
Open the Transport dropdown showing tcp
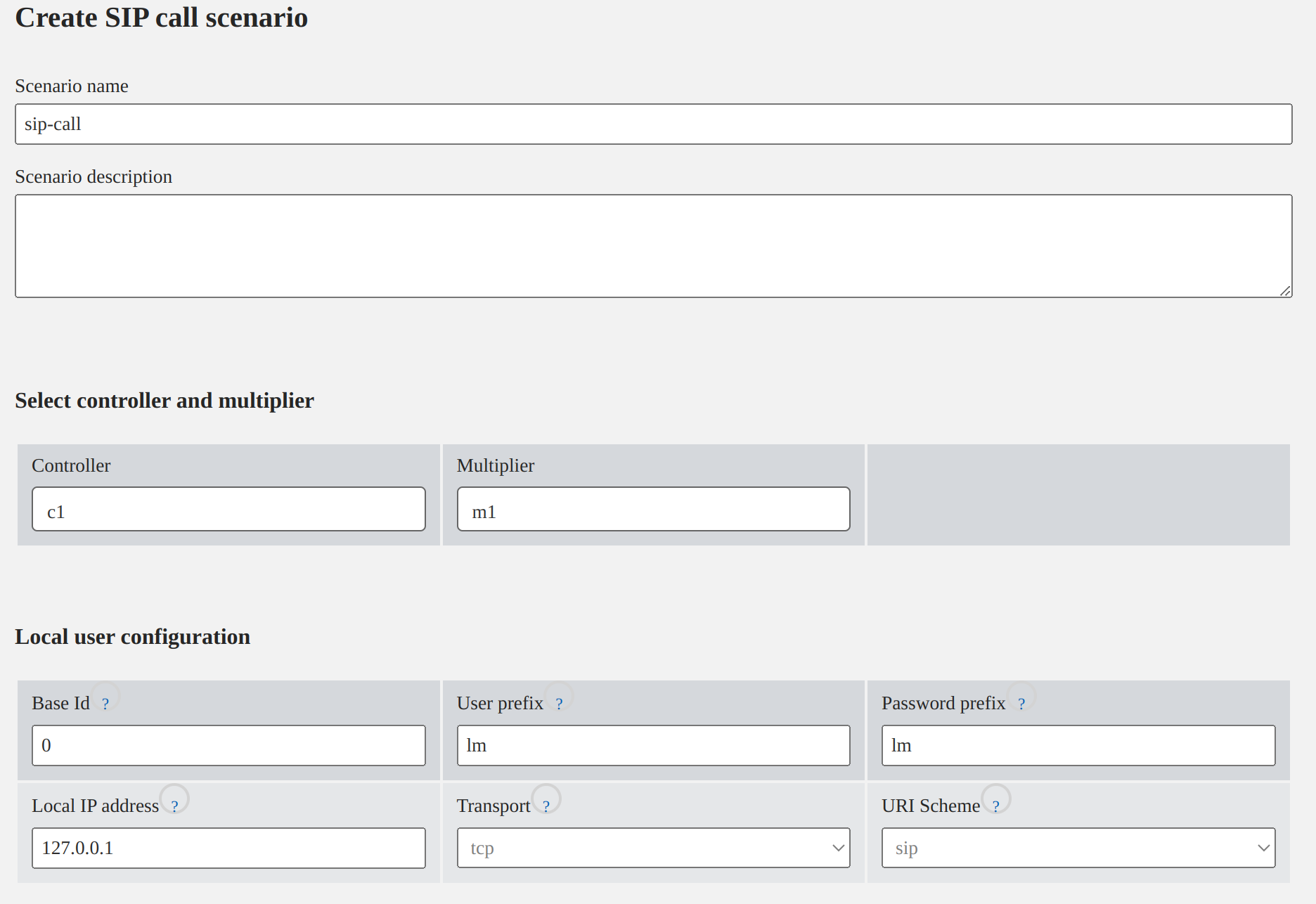point(652,848)
